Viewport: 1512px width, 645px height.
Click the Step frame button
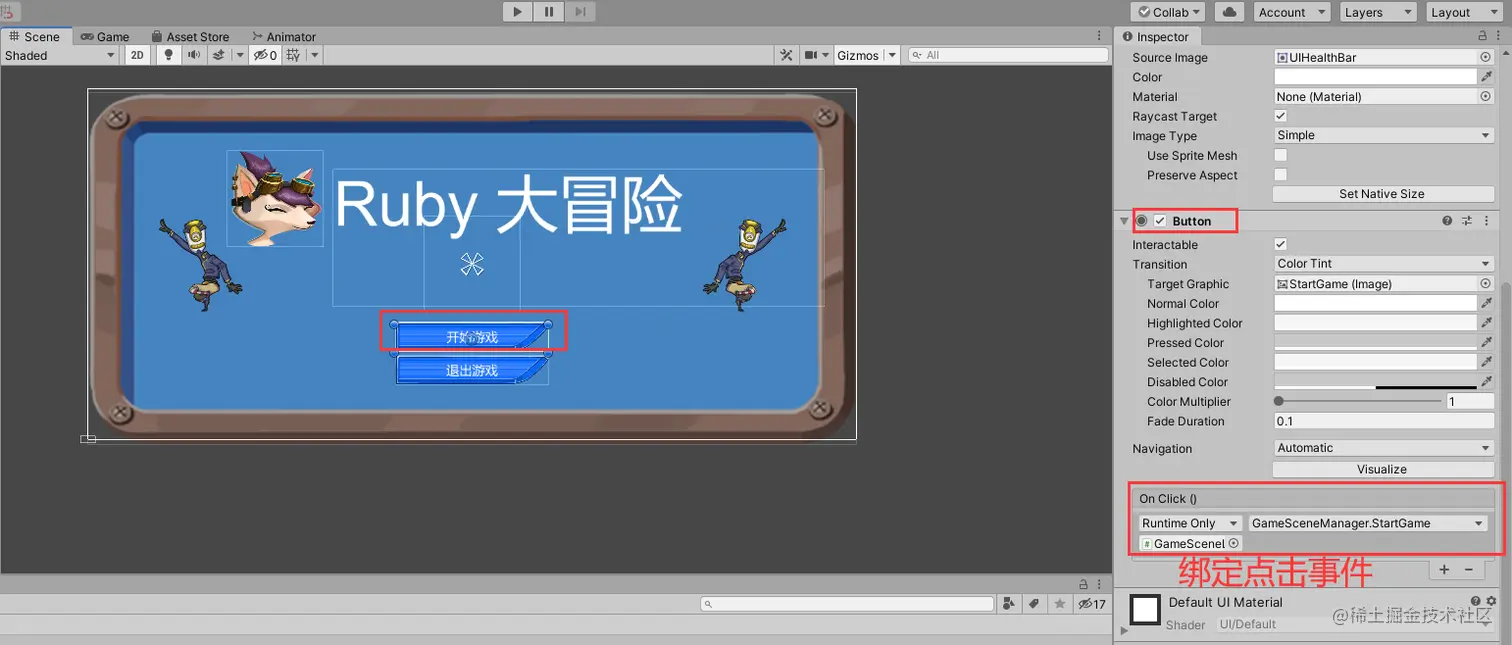580,12
